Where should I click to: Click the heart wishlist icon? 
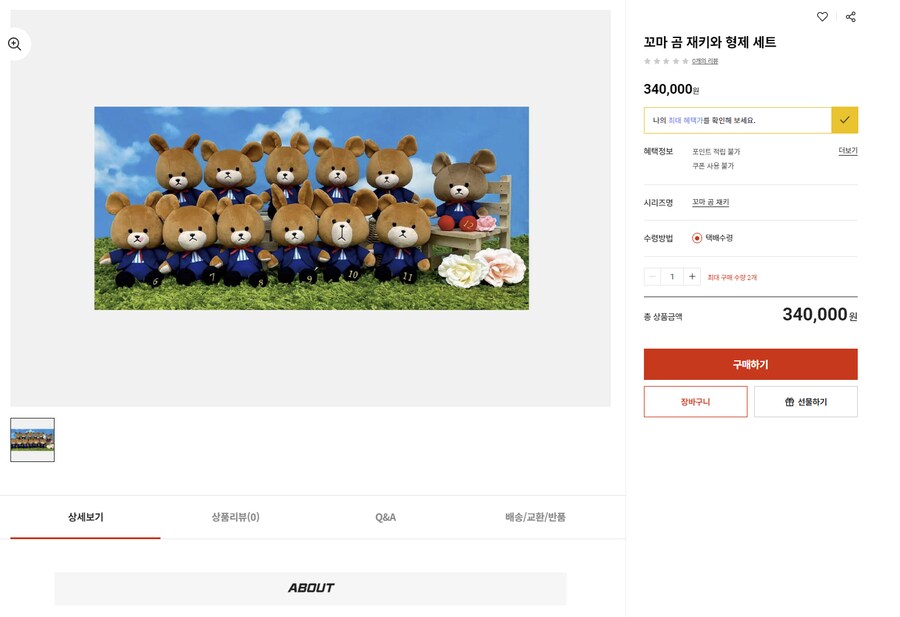click(x=822, y=17)
